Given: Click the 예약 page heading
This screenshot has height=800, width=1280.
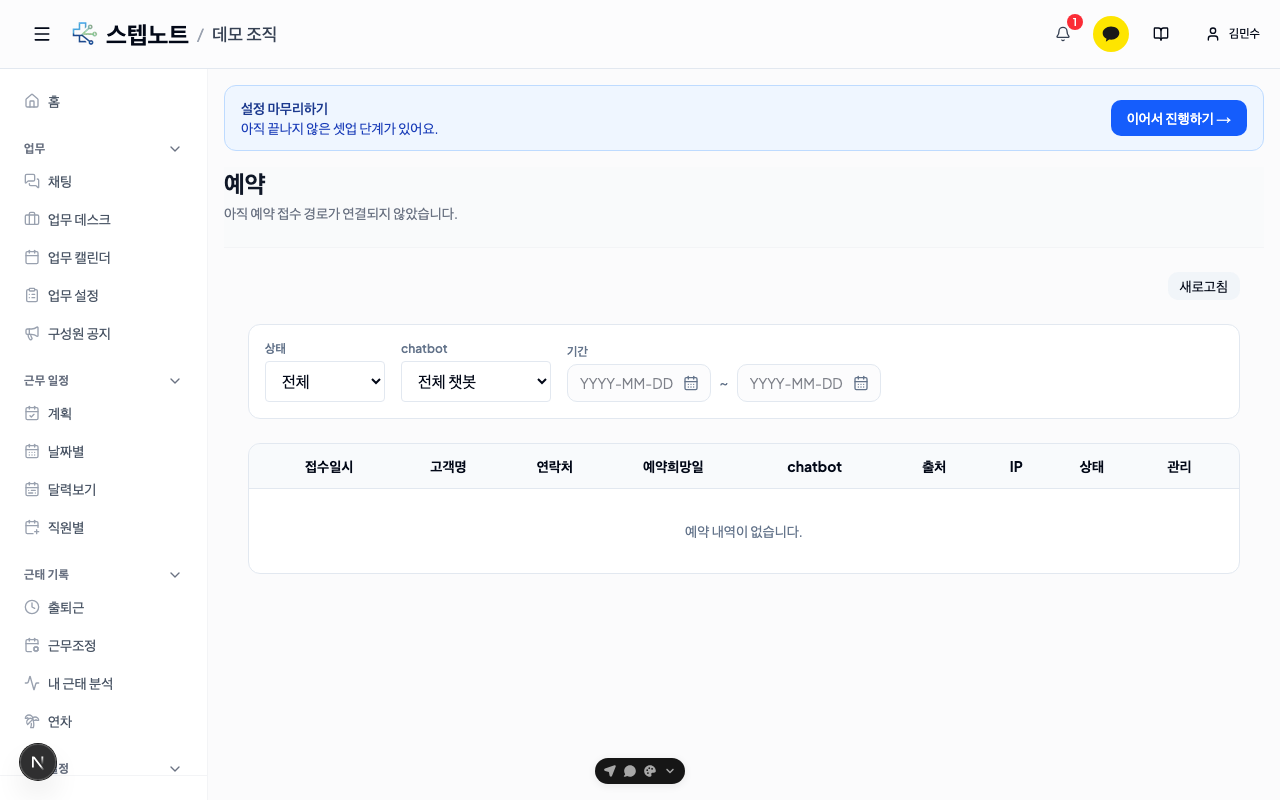Looking at the screenshot, I should [x=245, y=184].
